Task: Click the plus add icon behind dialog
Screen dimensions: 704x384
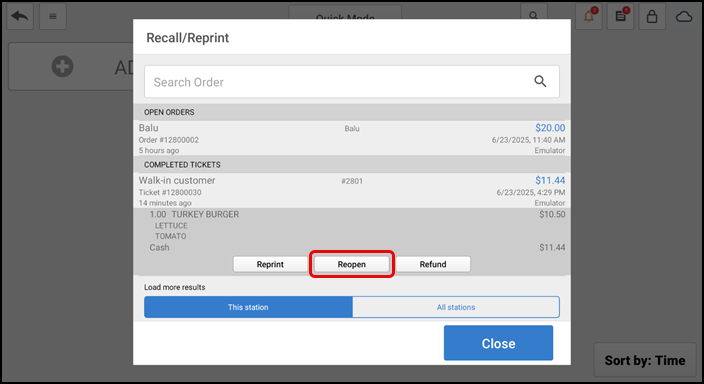Action: pos(62,66)
